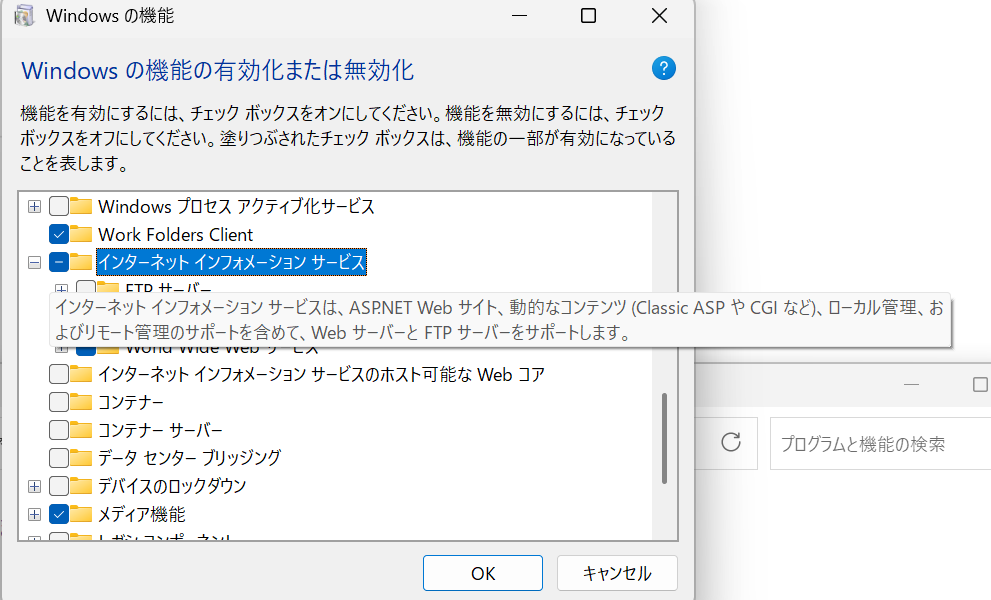The width and height of the screenshot is (991, 600).
Task: Click the デバイスのロックダウン folder icon
Action: pyautogui.click(x=81, y=486)
